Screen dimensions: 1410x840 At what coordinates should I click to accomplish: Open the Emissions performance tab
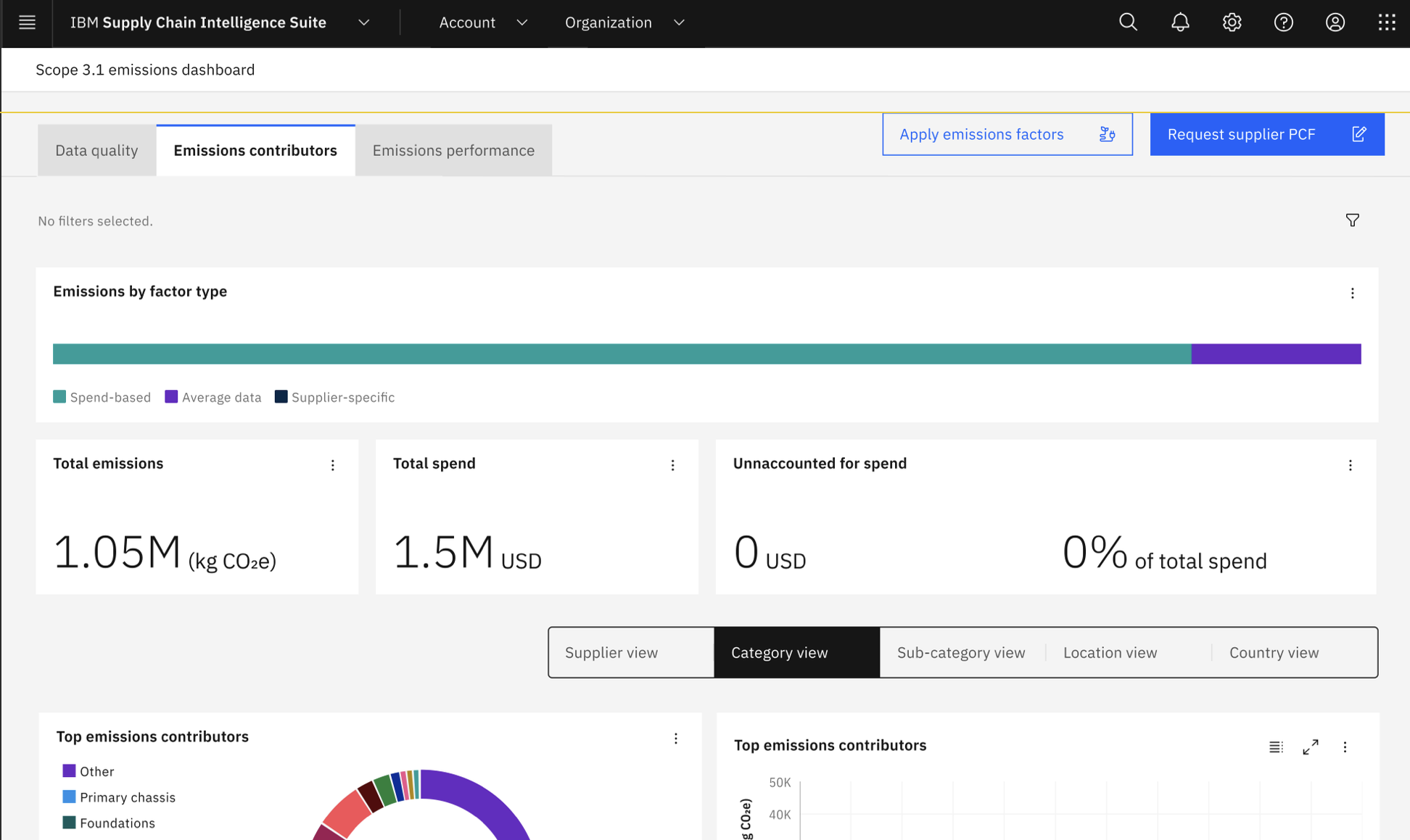[x=453, y=150]
